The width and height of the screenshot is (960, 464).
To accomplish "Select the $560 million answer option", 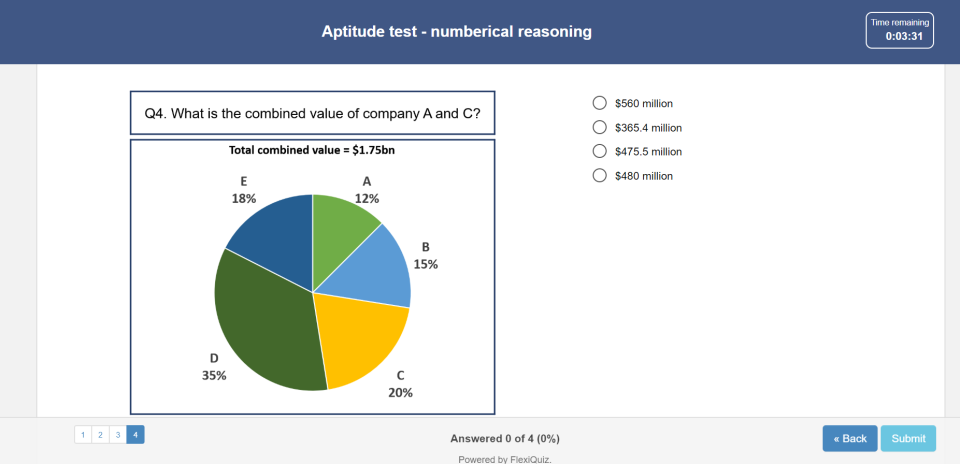I will pos(600,103).
